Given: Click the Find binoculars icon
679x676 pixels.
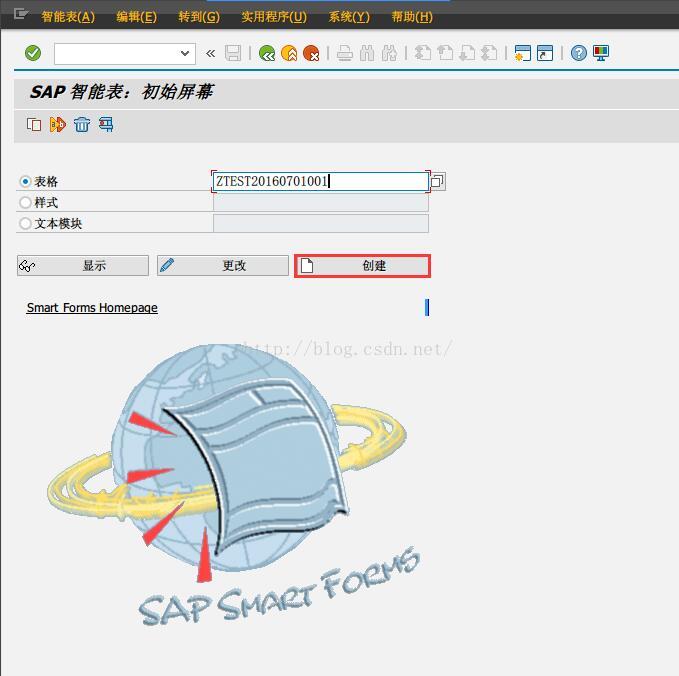Looking at the screenshot, I should pos(367,53).
